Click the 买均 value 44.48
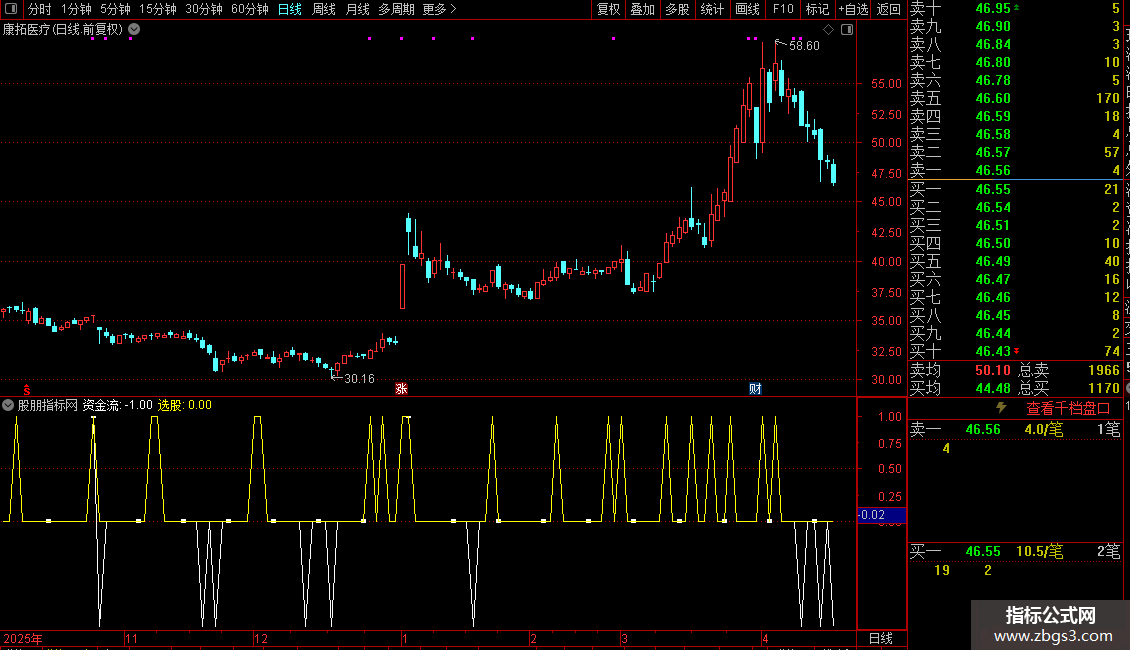This screenshot has width=1130, height=650. [993, 388]
